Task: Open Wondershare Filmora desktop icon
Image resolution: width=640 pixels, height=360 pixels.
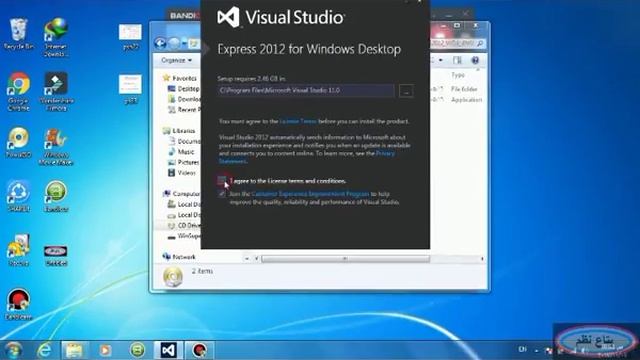Action: tap(56, 92)
